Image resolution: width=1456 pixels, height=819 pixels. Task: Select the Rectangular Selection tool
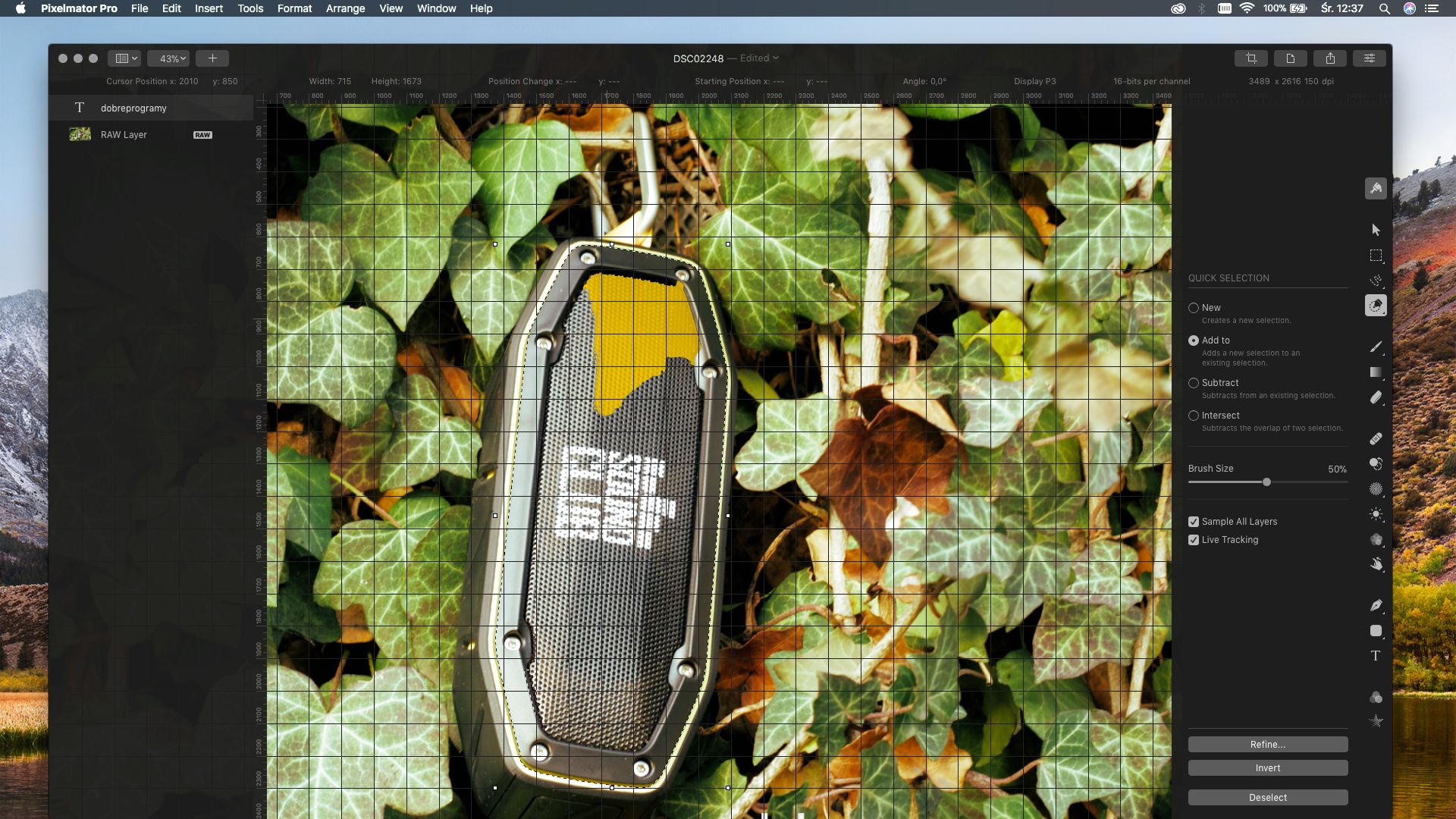[1376, 256]
